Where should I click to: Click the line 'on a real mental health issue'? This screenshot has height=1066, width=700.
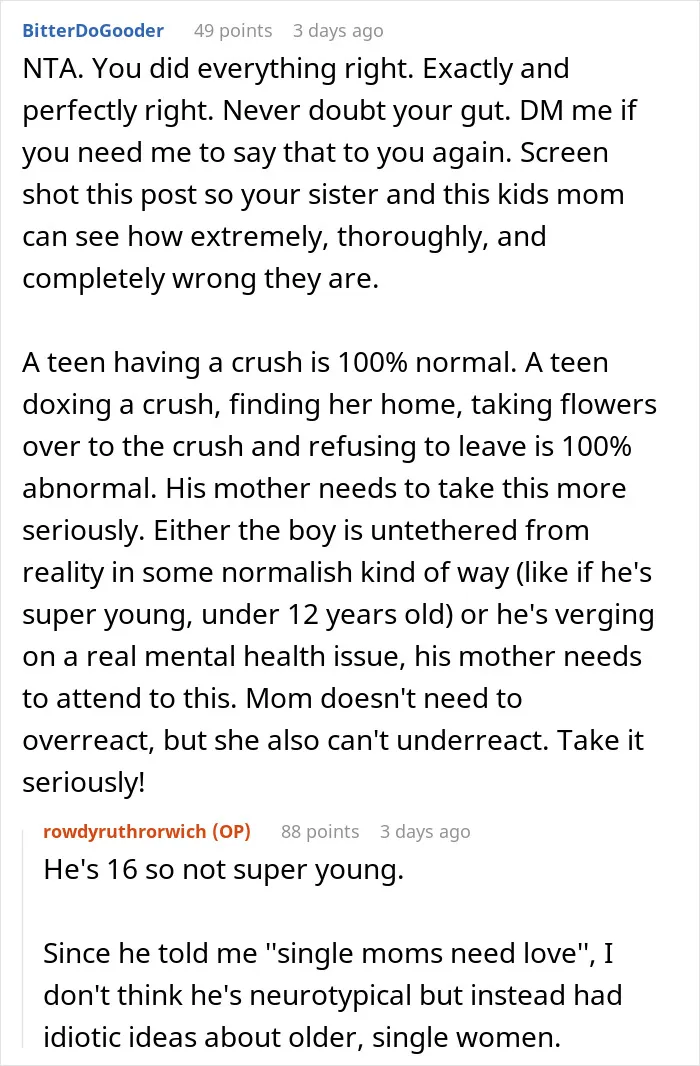point(332,657)
